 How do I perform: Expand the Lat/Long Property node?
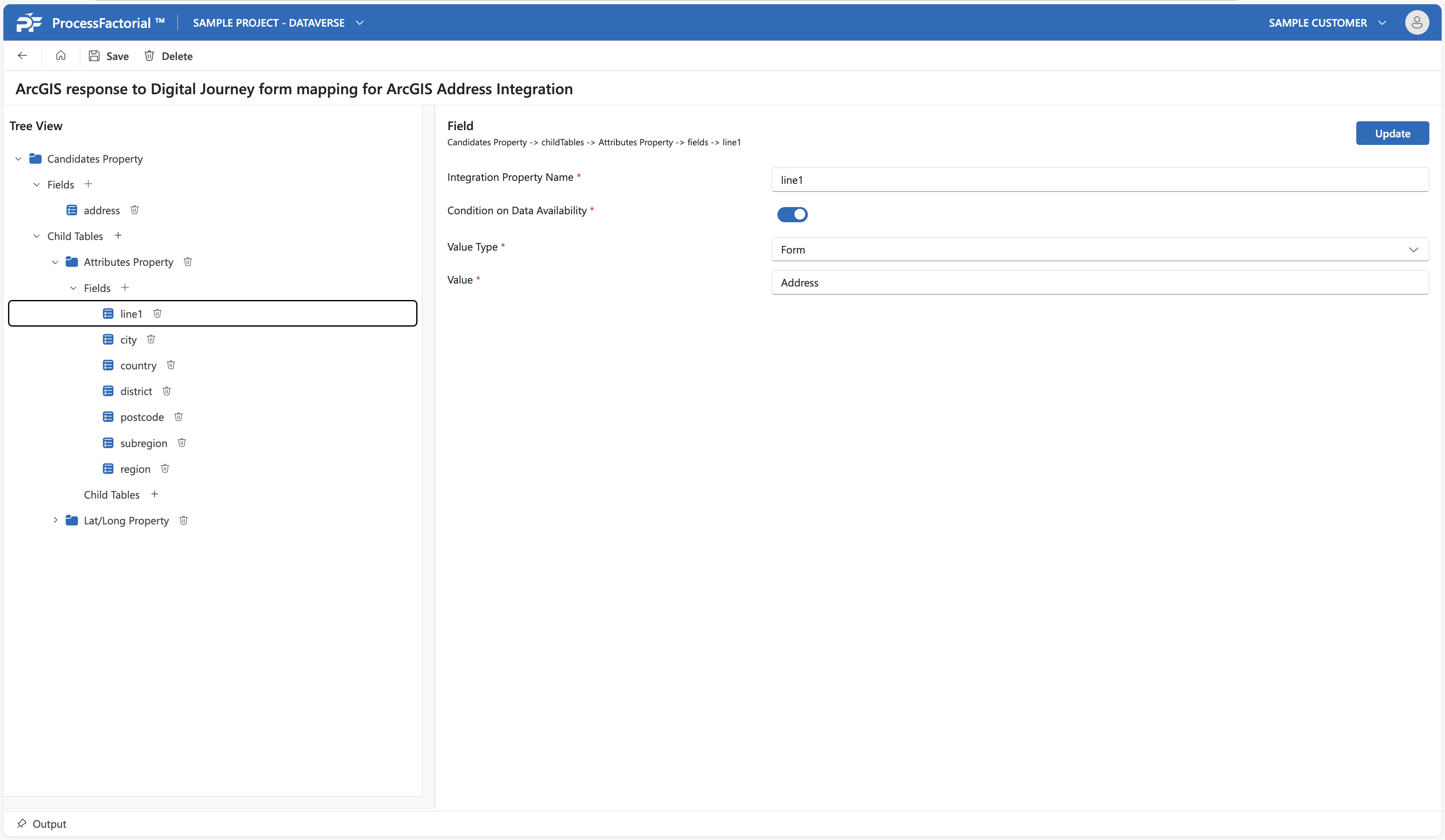tap(55, 520)
